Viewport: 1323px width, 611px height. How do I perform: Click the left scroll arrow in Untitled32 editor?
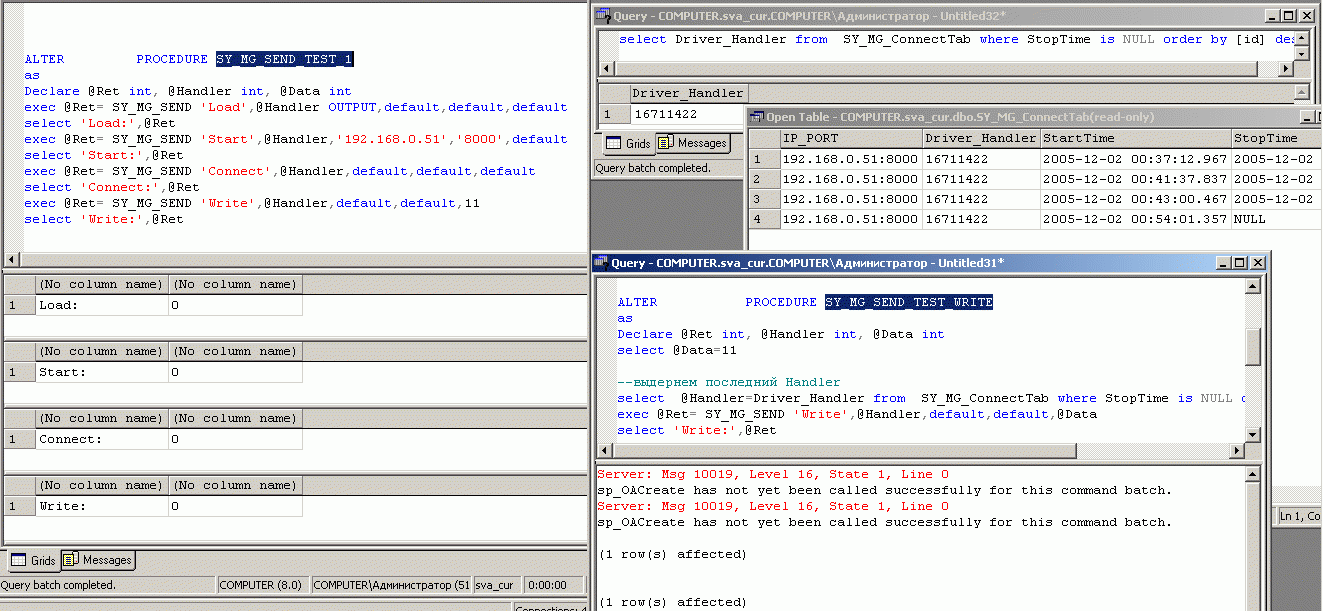coord(606,69)
